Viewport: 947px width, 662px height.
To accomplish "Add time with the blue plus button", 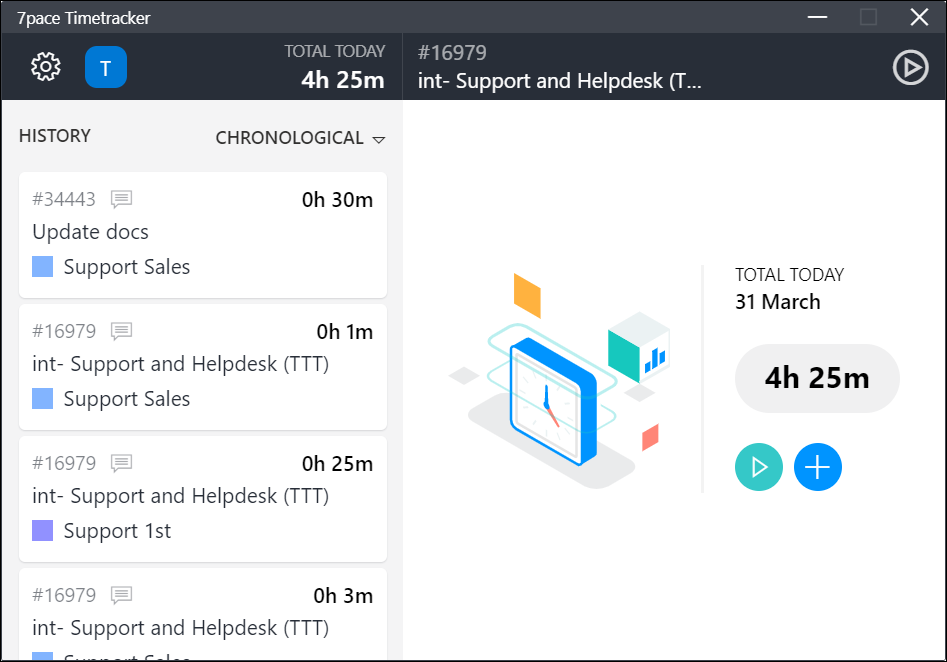I will coord(817,467).
